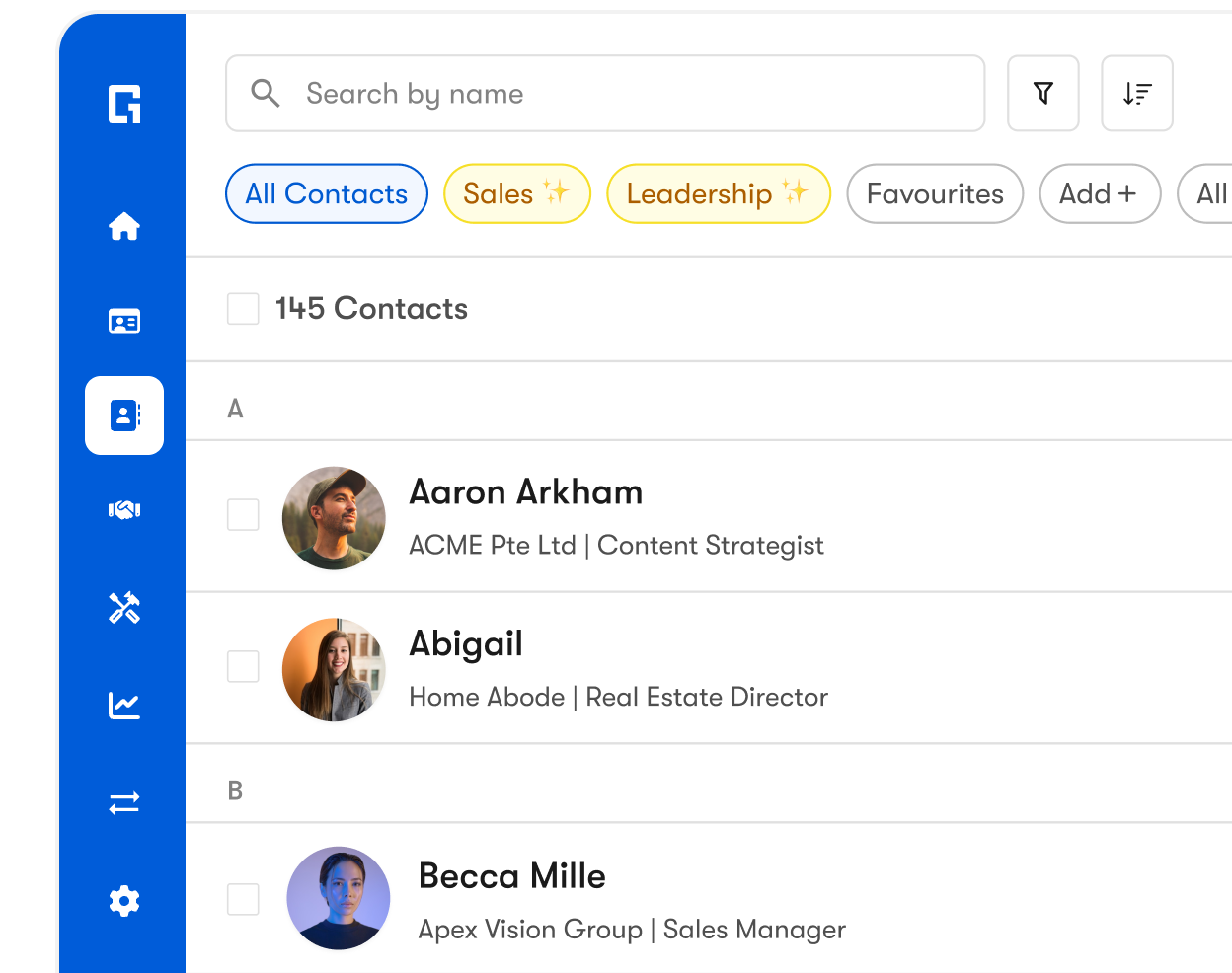1232x973 pixels.
Task: Click 'Home Abode | Real Estate Director' text
Action: [x=618, y=697]
